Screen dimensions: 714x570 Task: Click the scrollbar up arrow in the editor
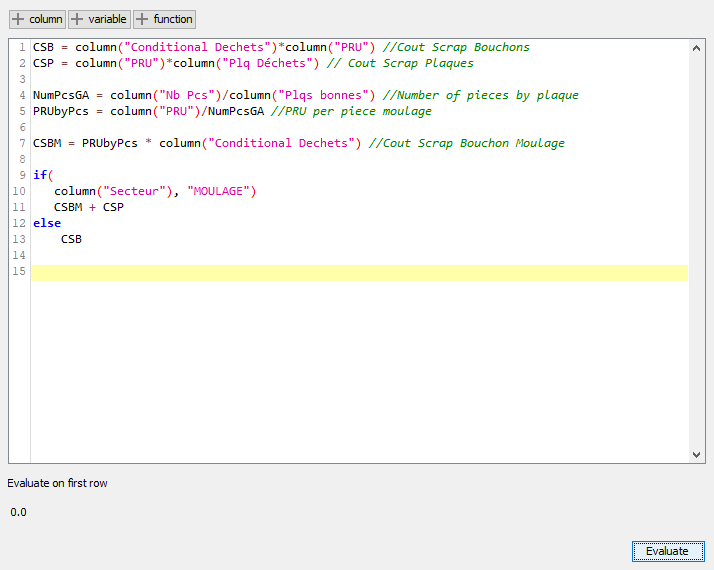pos(696,48)
